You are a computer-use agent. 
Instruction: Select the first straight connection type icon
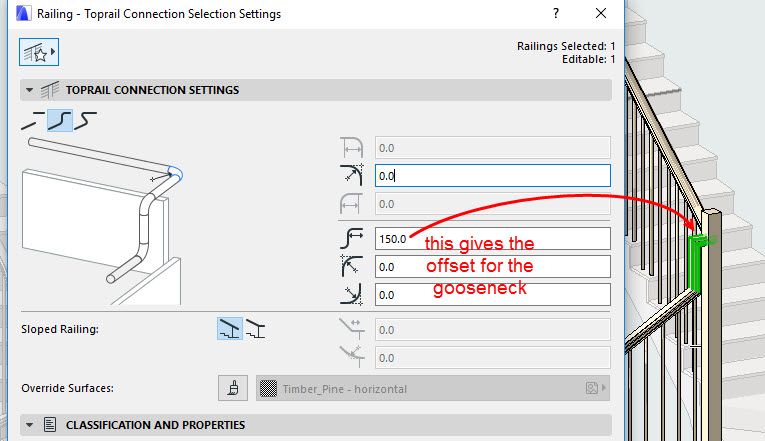click(x=31, y=120)
